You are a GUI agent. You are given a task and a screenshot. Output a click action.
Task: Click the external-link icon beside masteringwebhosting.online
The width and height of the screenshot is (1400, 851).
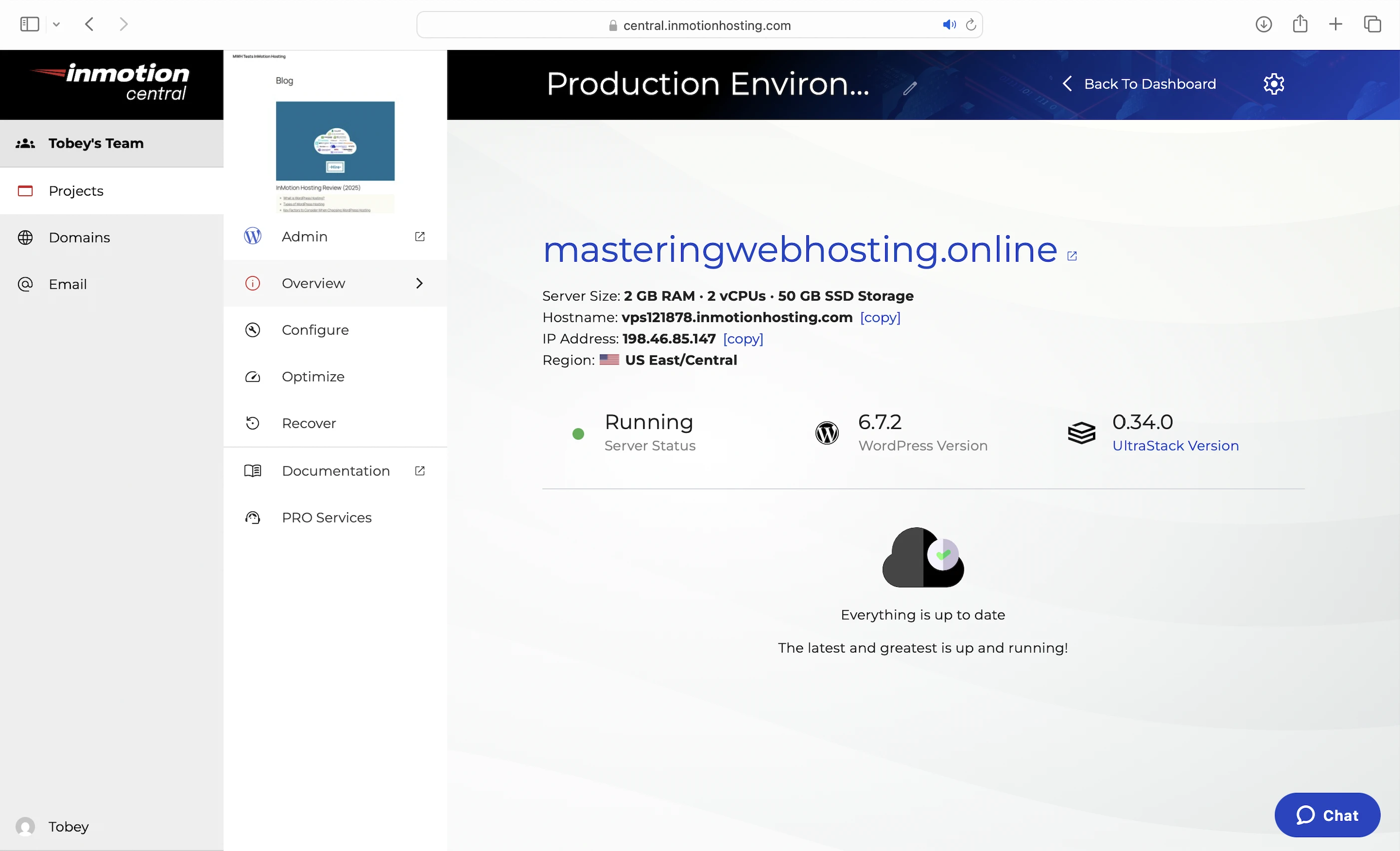(x=1071, y=256)
